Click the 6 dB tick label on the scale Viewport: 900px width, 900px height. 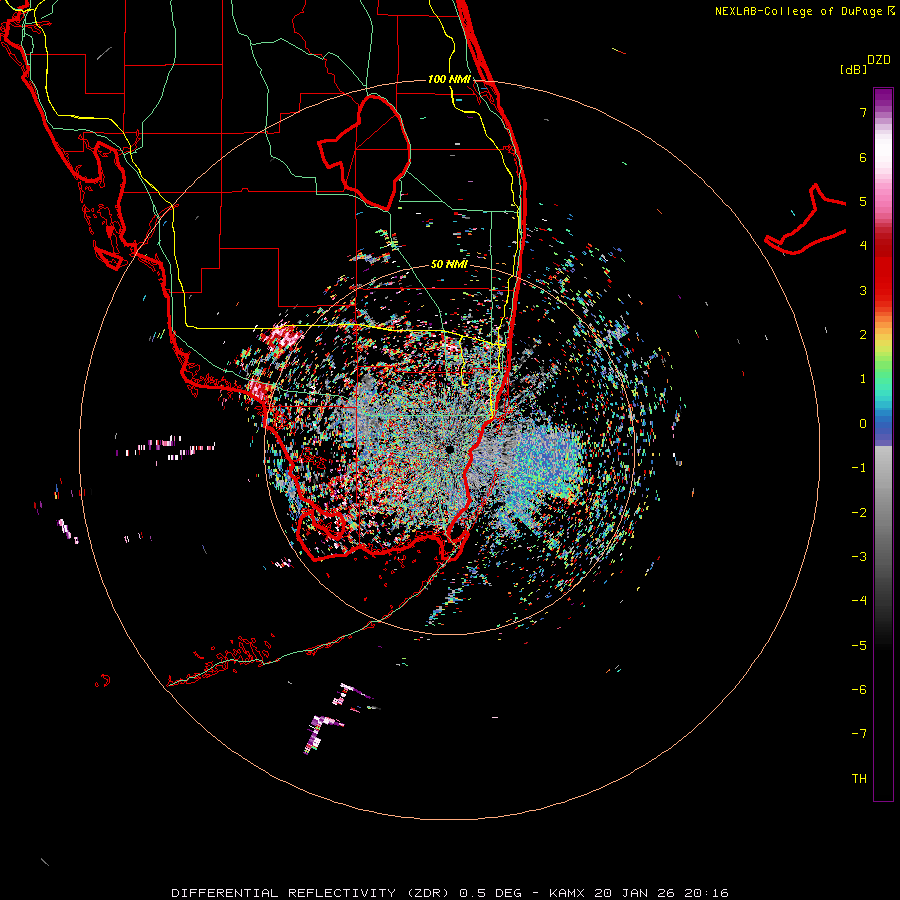pos(863,157)
